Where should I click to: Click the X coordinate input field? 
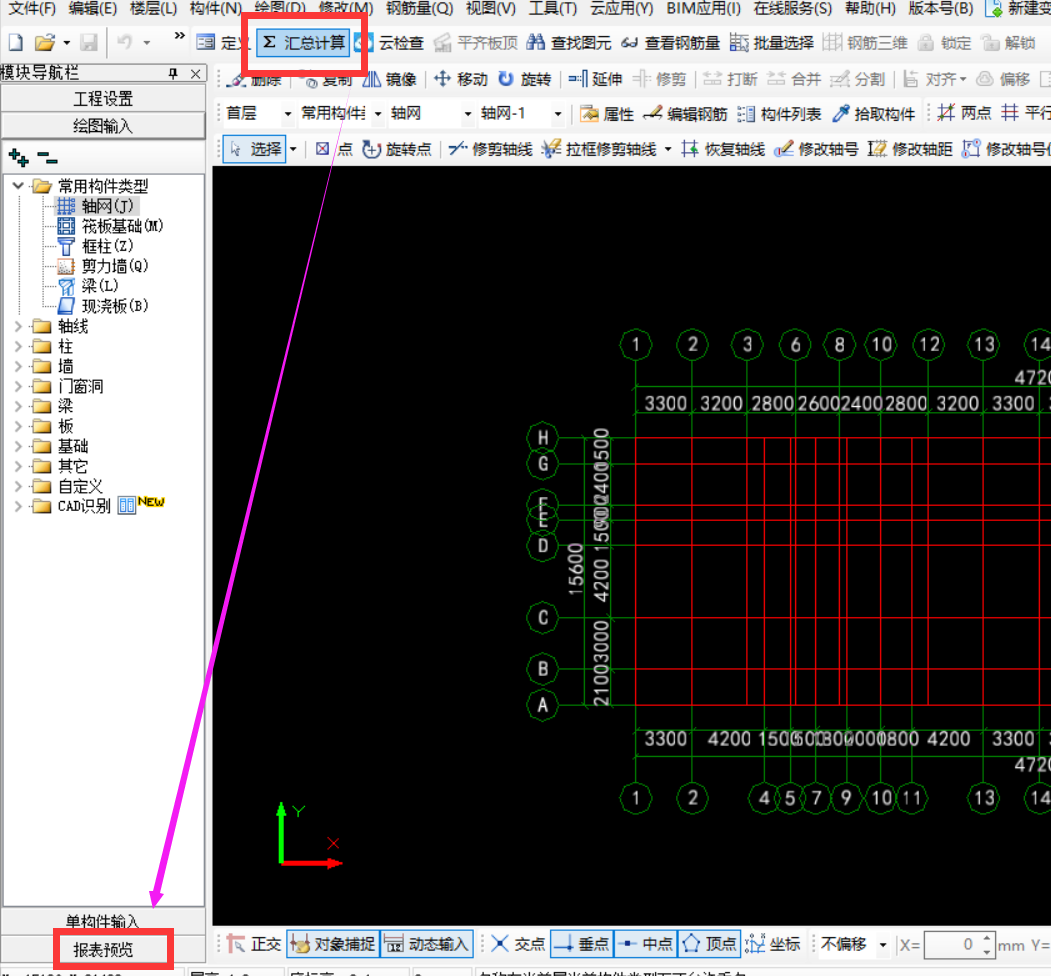click(952, 944)
